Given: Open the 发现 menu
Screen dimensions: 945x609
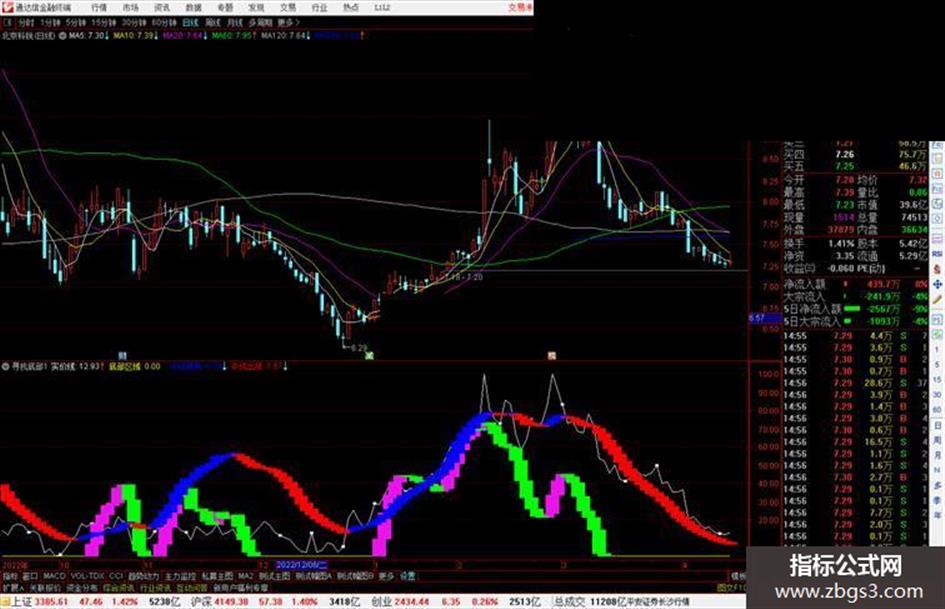Looking at the screenshot, I should pyautogui.click(x=256, y=8).
